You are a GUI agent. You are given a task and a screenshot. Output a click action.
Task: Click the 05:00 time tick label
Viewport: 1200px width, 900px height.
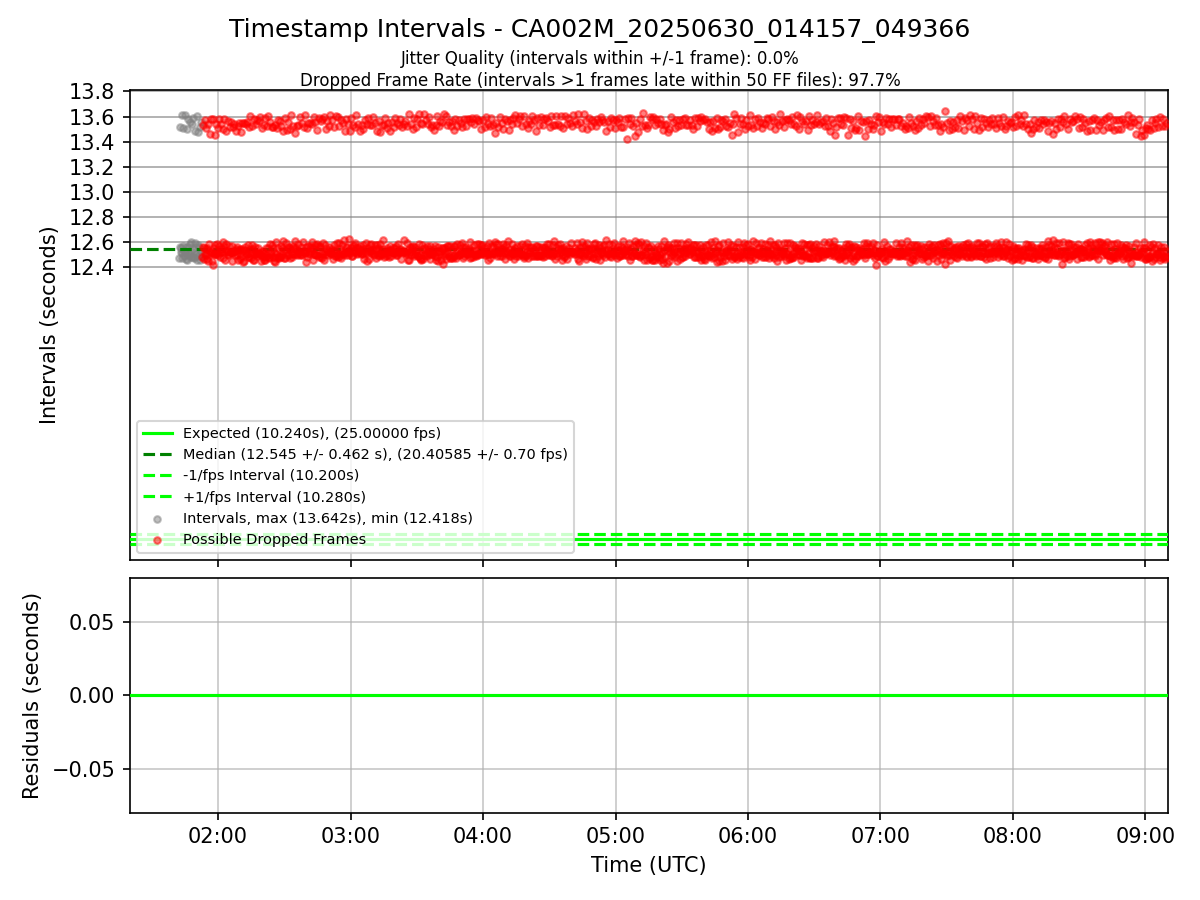click(616, 835)
